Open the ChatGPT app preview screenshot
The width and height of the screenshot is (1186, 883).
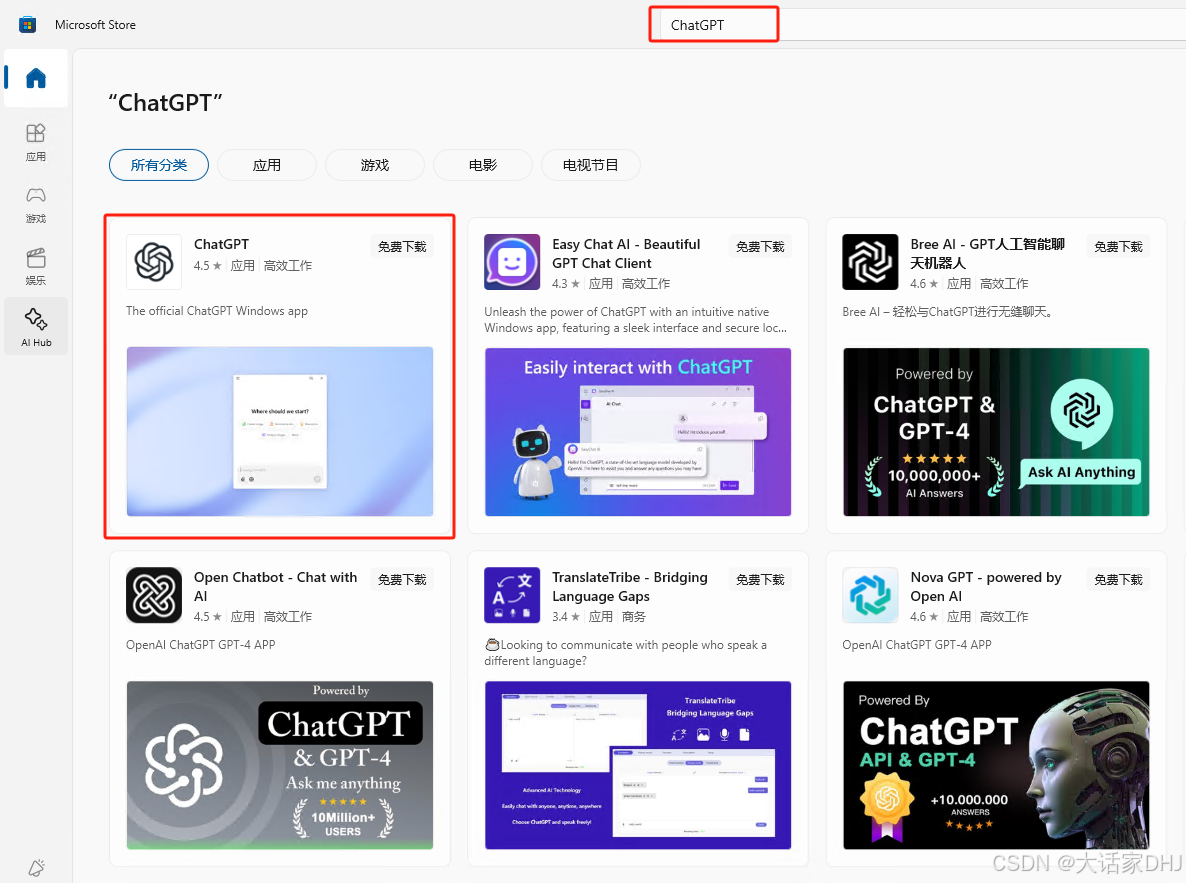pyautogui.click(x=280, y=431)
